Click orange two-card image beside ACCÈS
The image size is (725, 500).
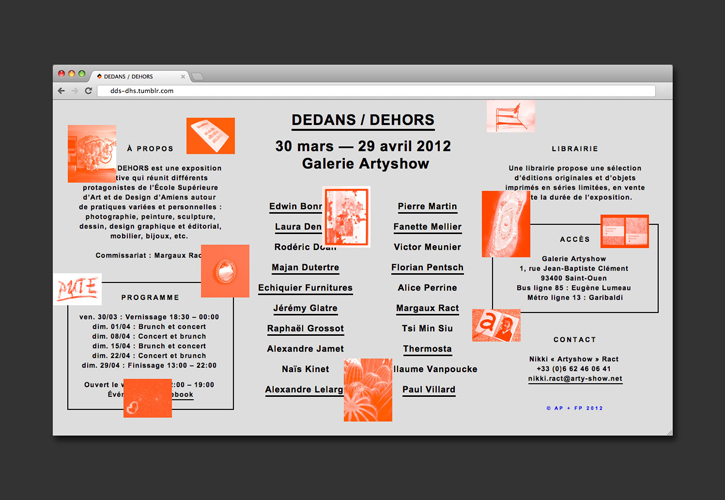[x=625, y=231]
